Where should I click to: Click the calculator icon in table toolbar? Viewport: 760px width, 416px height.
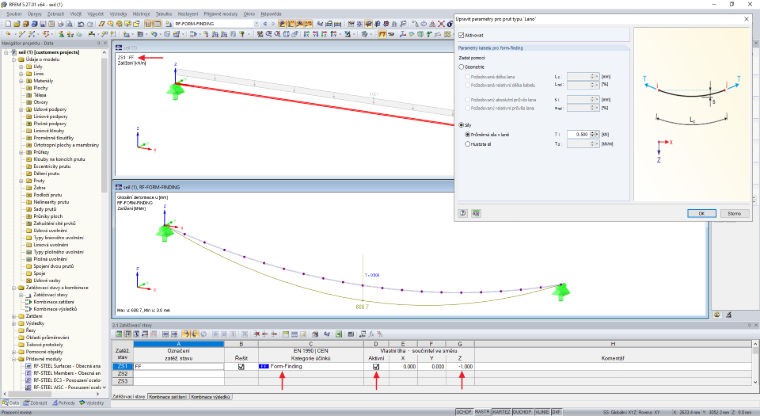click(350, 334)
